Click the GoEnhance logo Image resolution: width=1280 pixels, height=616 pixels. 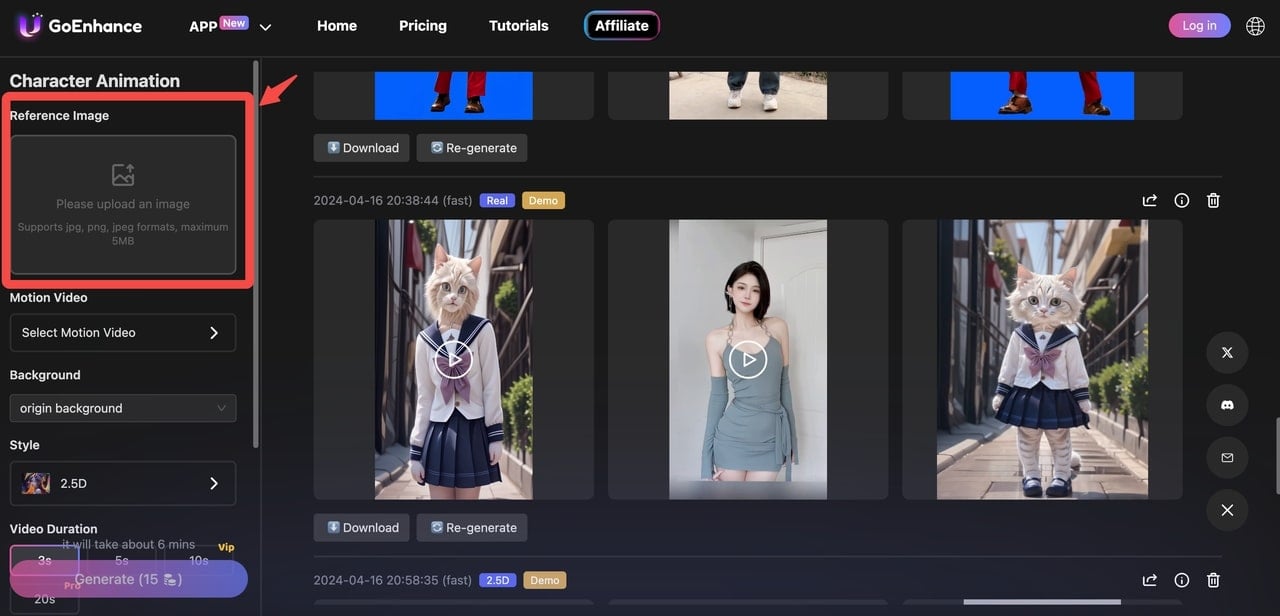(80, 26)
